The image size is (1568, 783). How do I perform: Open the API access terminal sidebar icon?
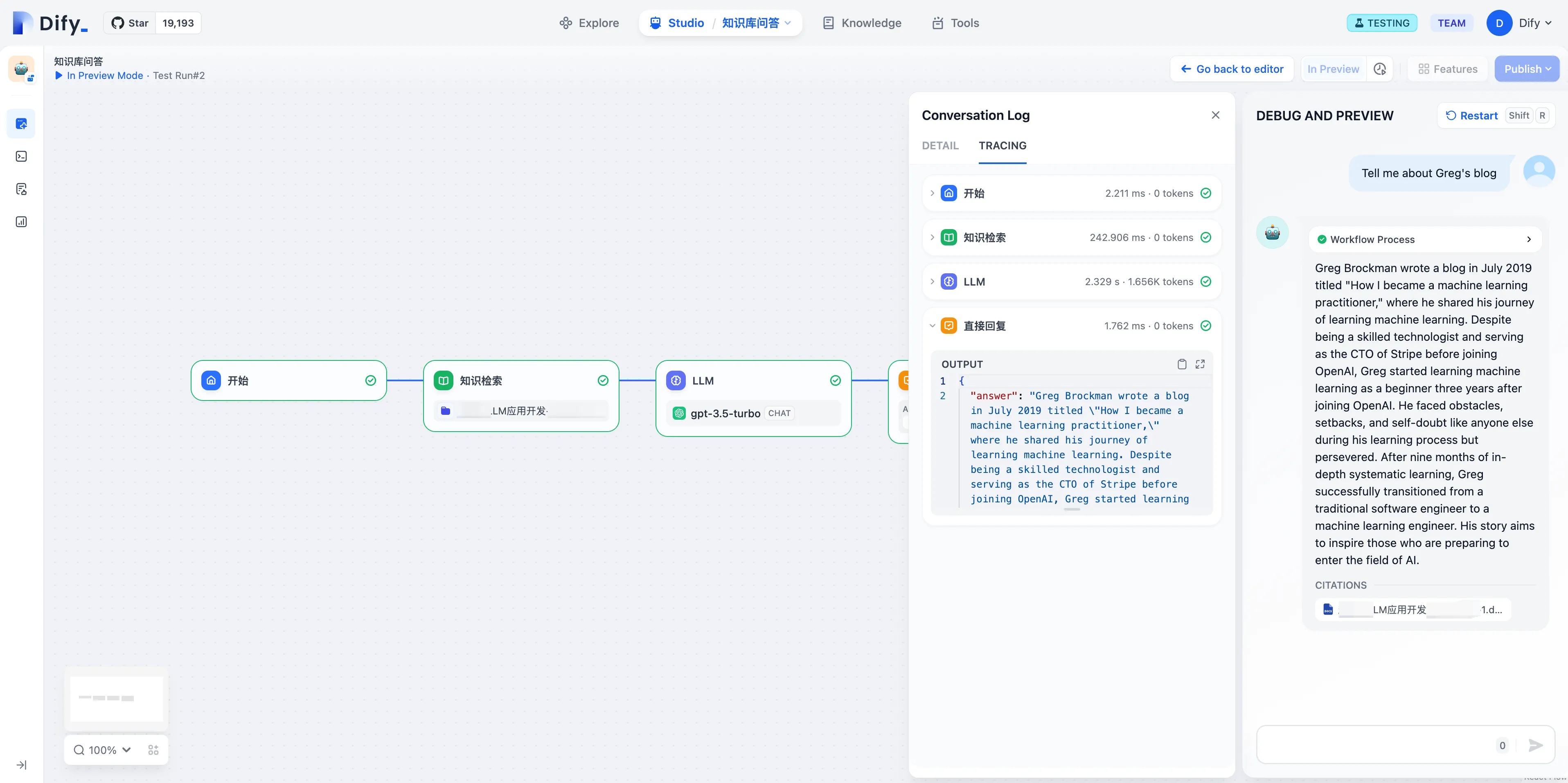(x=21, y=156)
